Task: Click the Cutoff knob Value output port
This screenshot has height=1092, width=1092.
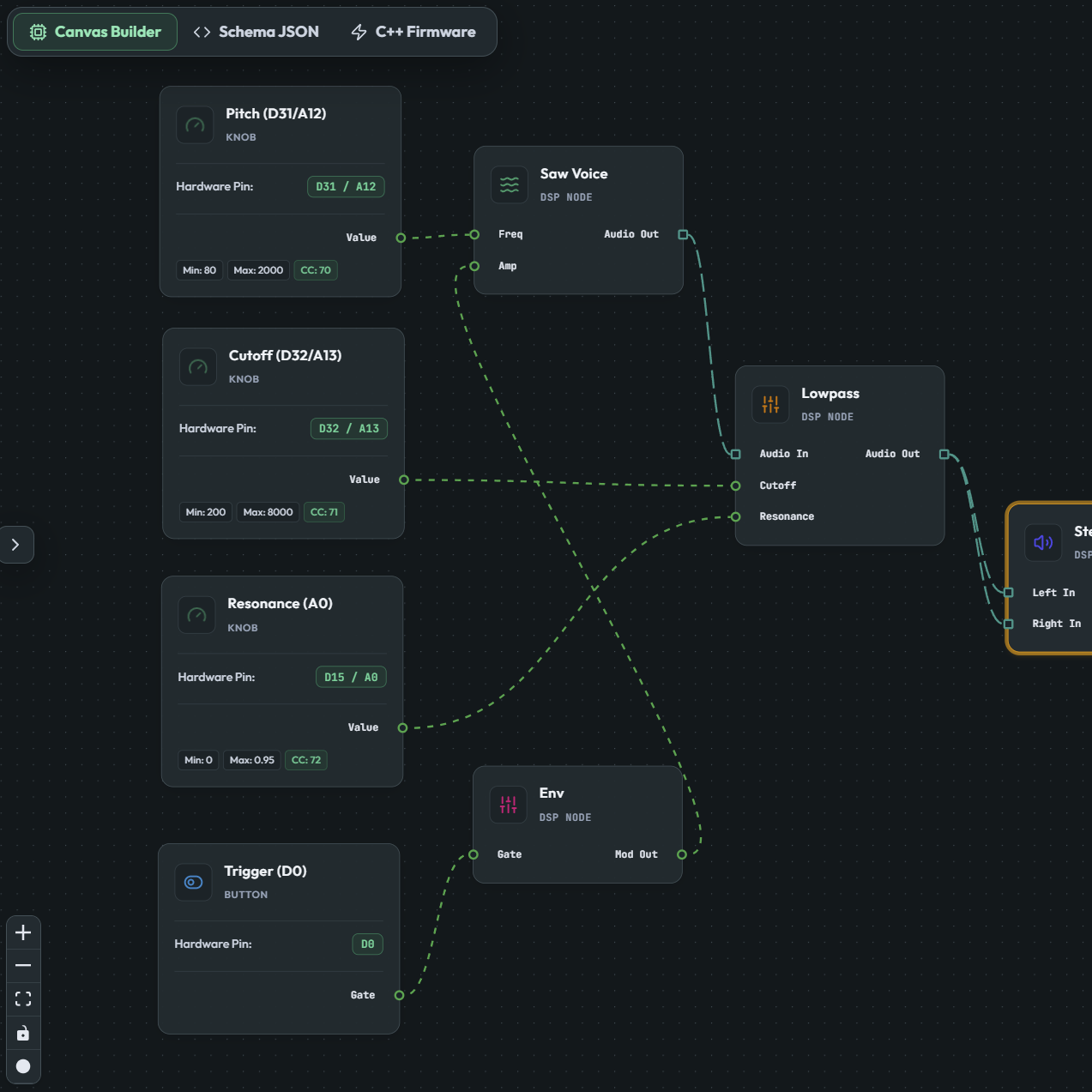Action: tap(404, 480)
